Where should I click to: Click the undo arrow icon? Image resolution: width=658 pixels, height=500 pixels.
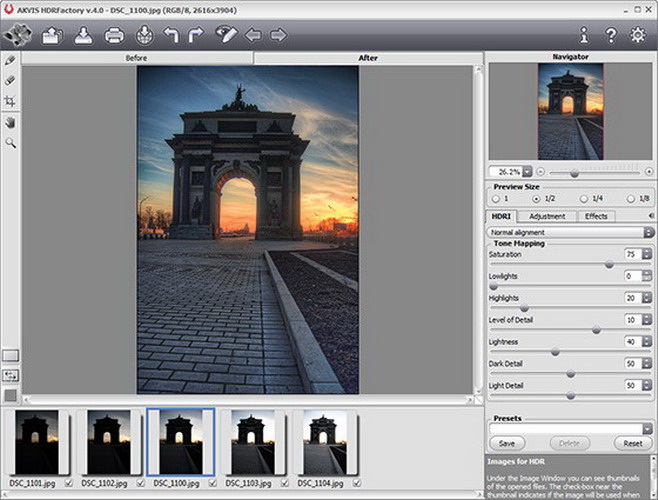point(171,36)
